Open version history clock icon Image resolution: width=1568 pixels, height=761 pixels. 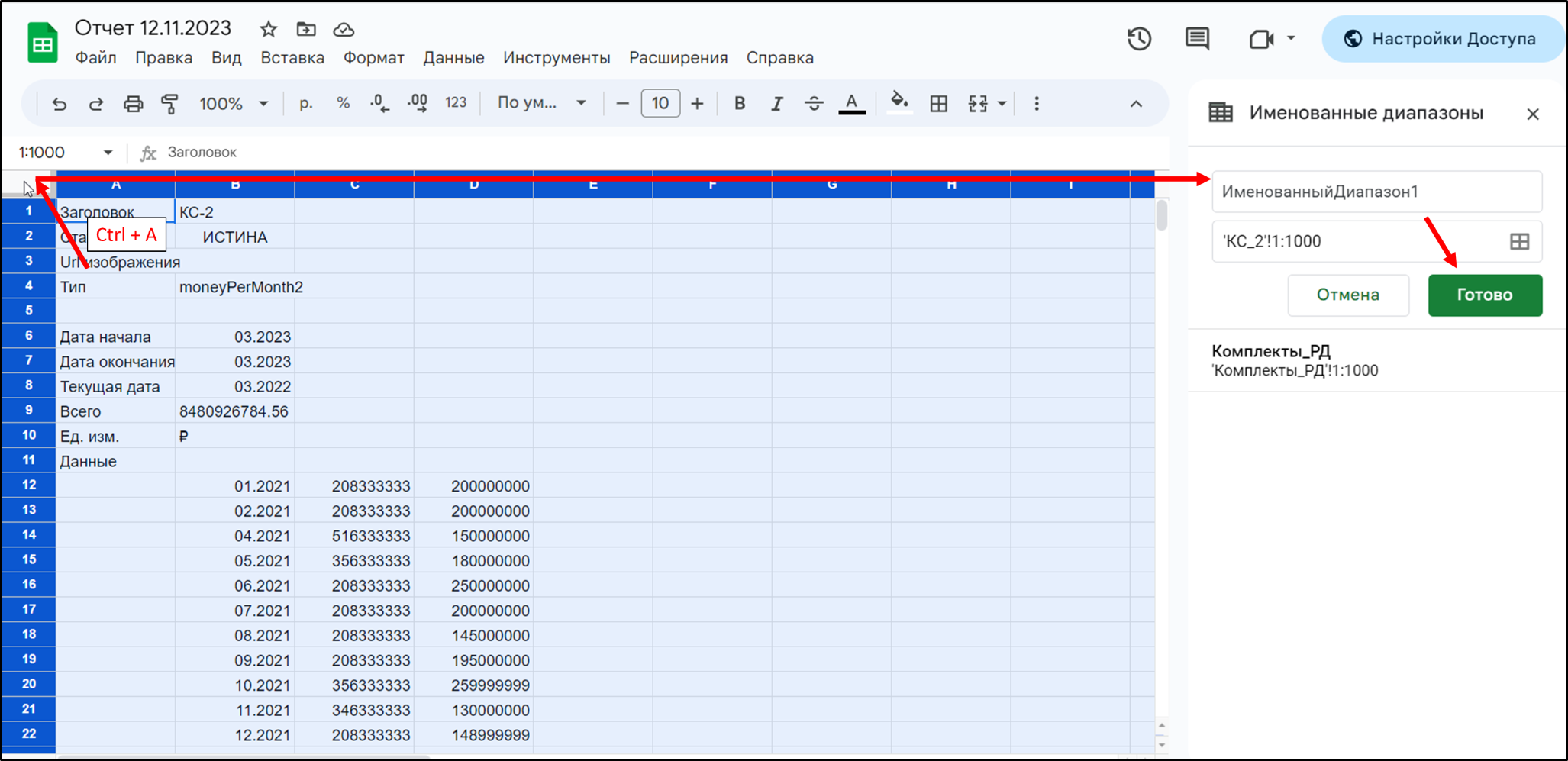click(1139, 39)
